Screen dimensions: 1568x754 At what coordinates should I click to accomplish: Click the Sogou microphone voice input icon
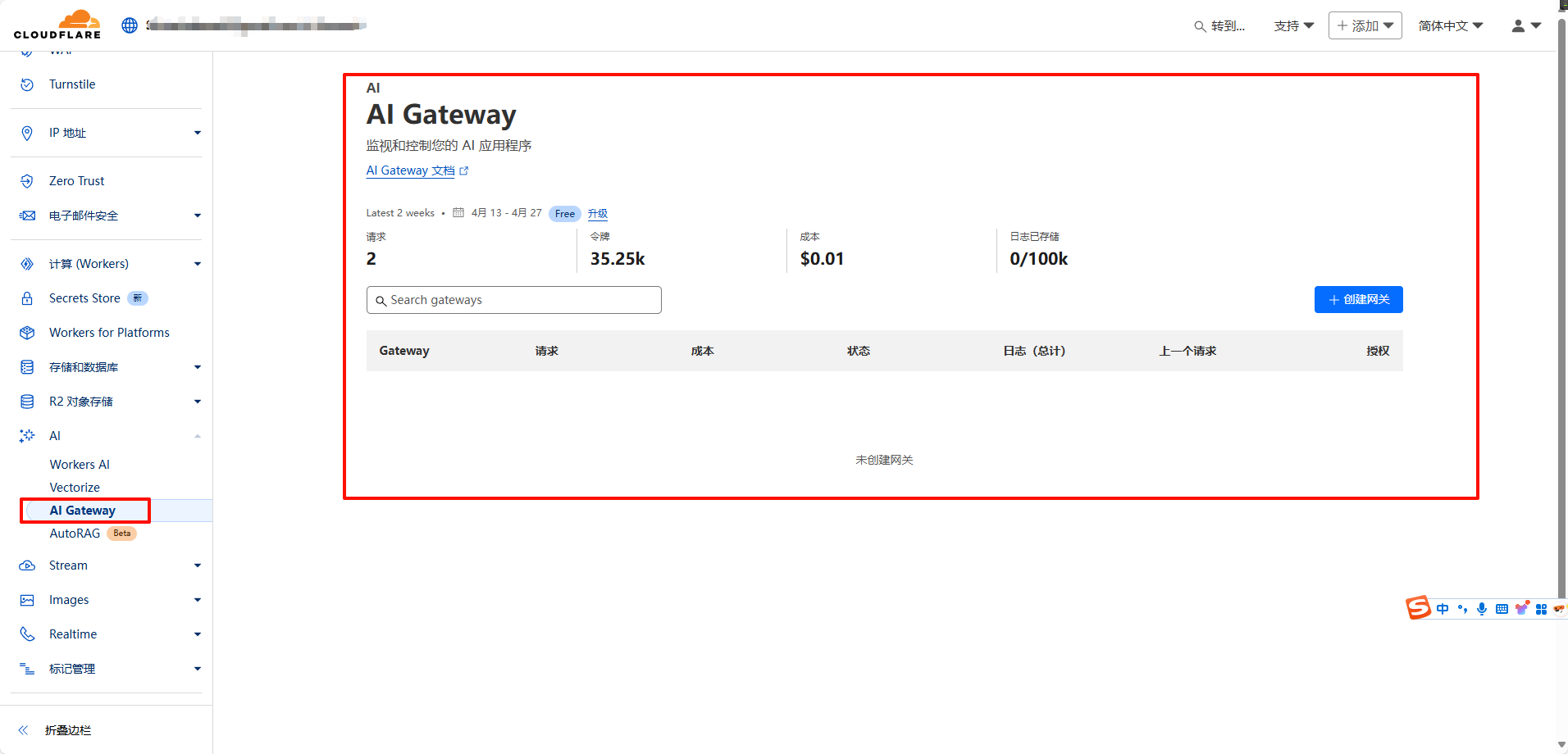[x=1482, y=609]
